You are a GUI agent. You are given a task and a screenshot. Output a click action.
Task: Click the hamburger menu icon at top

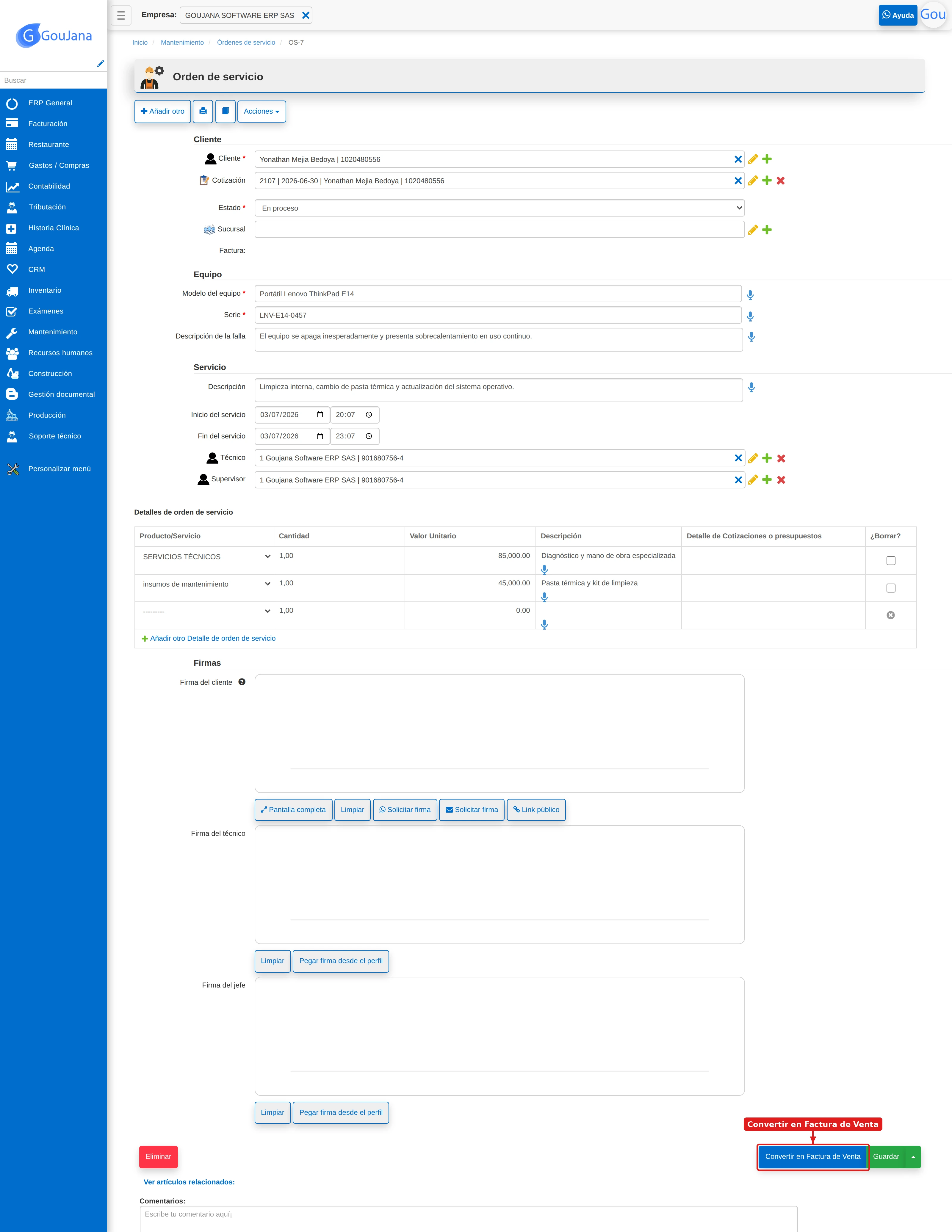[x=121, y=15]
